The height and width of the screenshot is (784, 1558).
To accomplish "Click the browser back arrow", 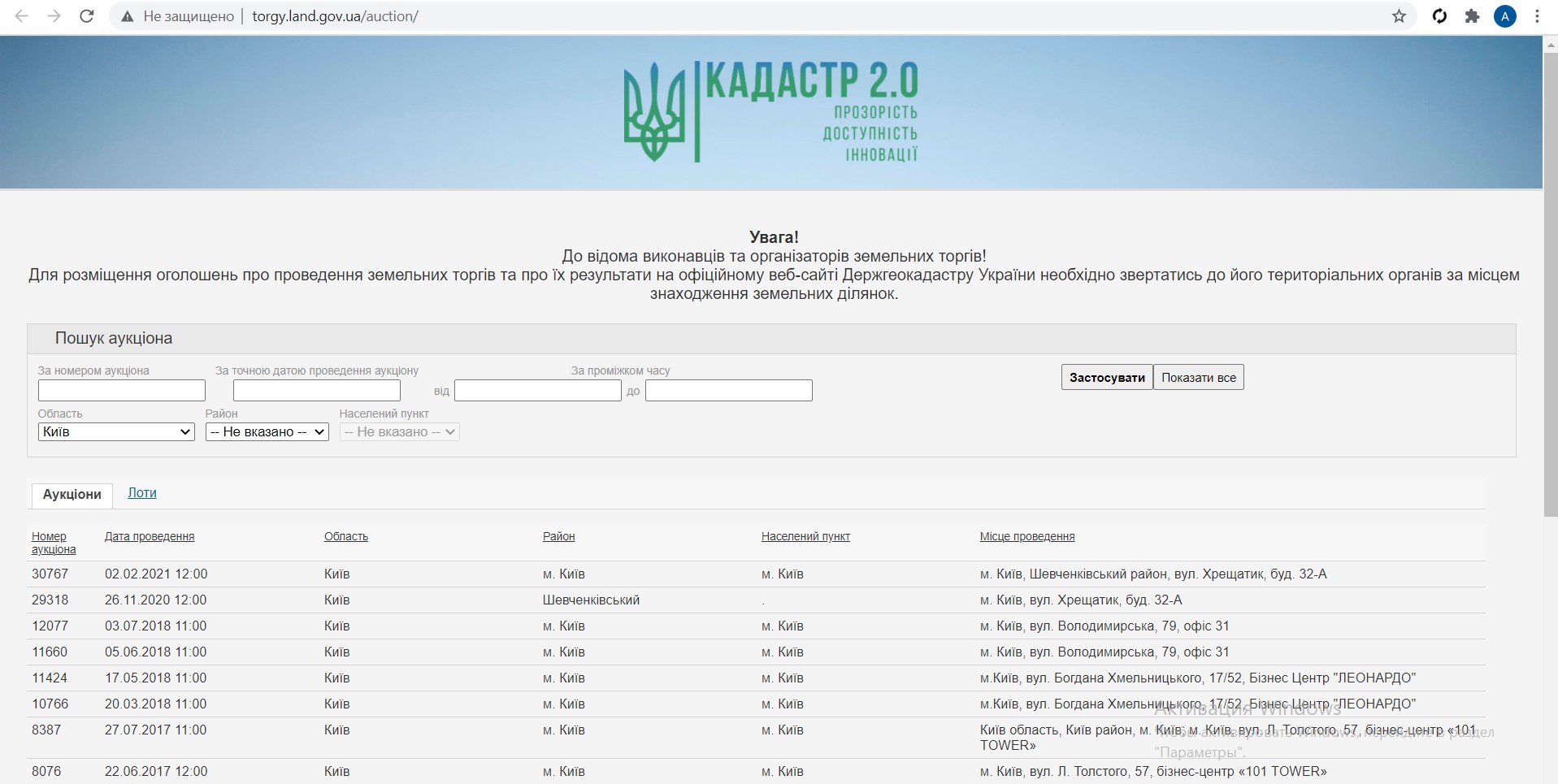I will click(22, 16).
